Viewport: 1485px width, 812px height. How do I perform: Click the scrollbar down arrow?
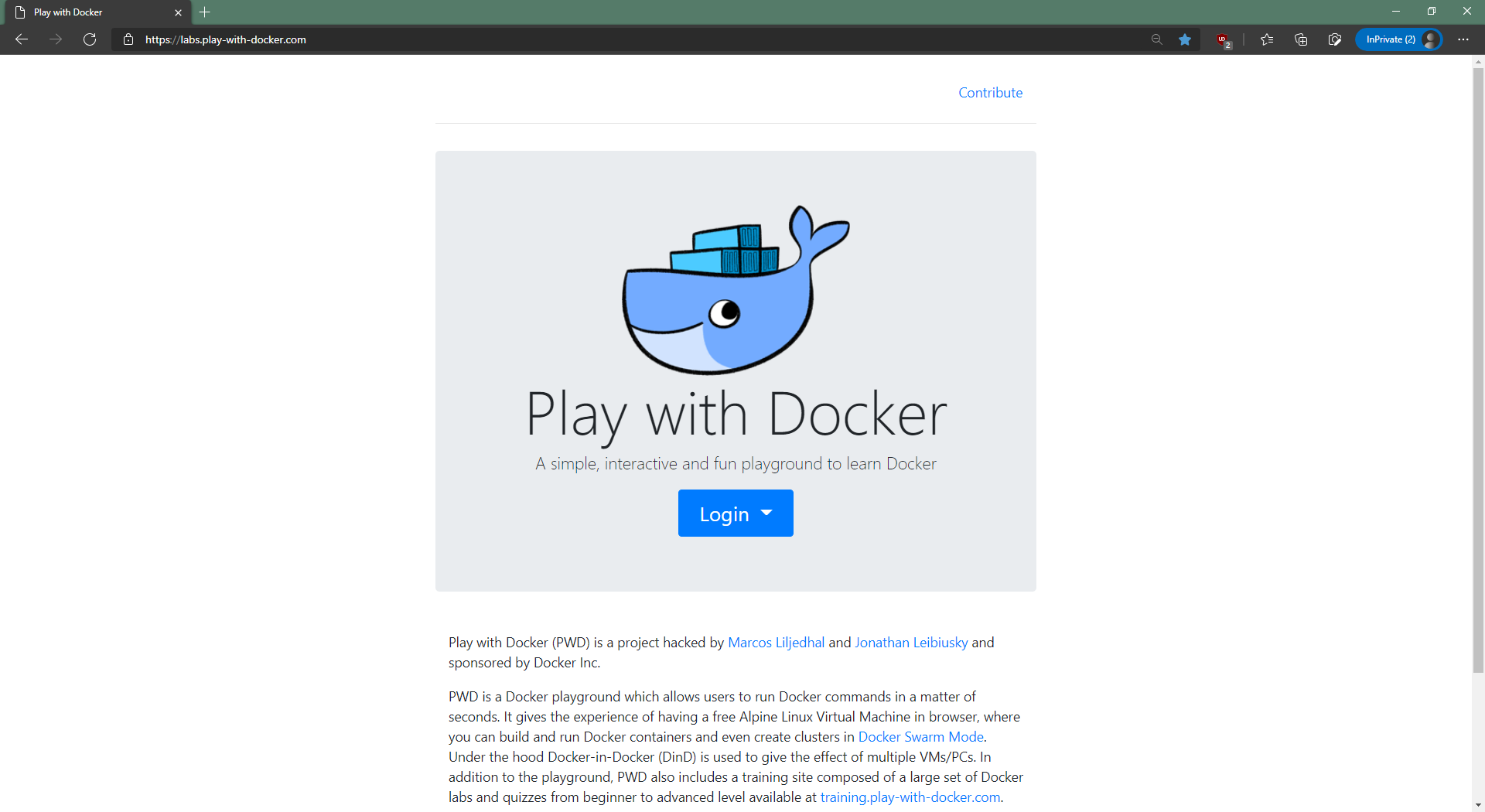pos(1478,805)
